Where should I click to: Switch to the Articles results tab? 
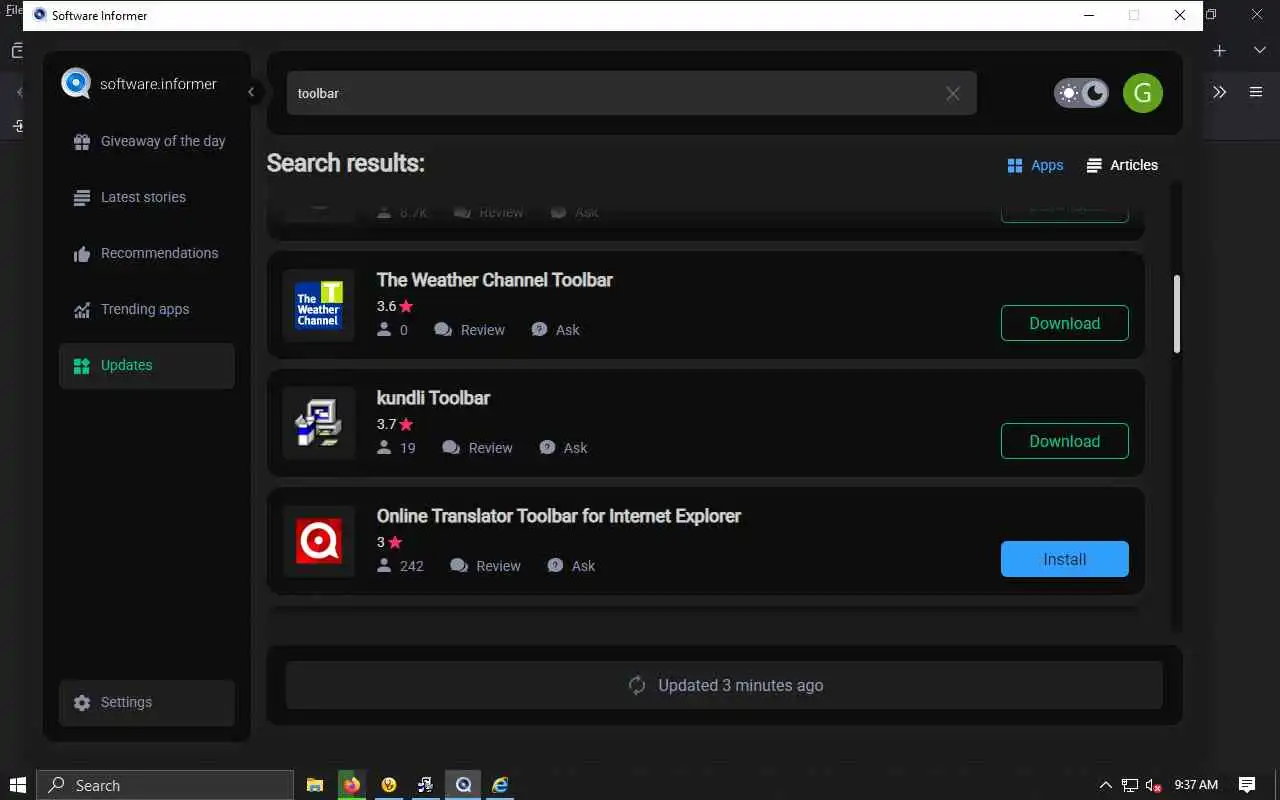[1122, 165]
